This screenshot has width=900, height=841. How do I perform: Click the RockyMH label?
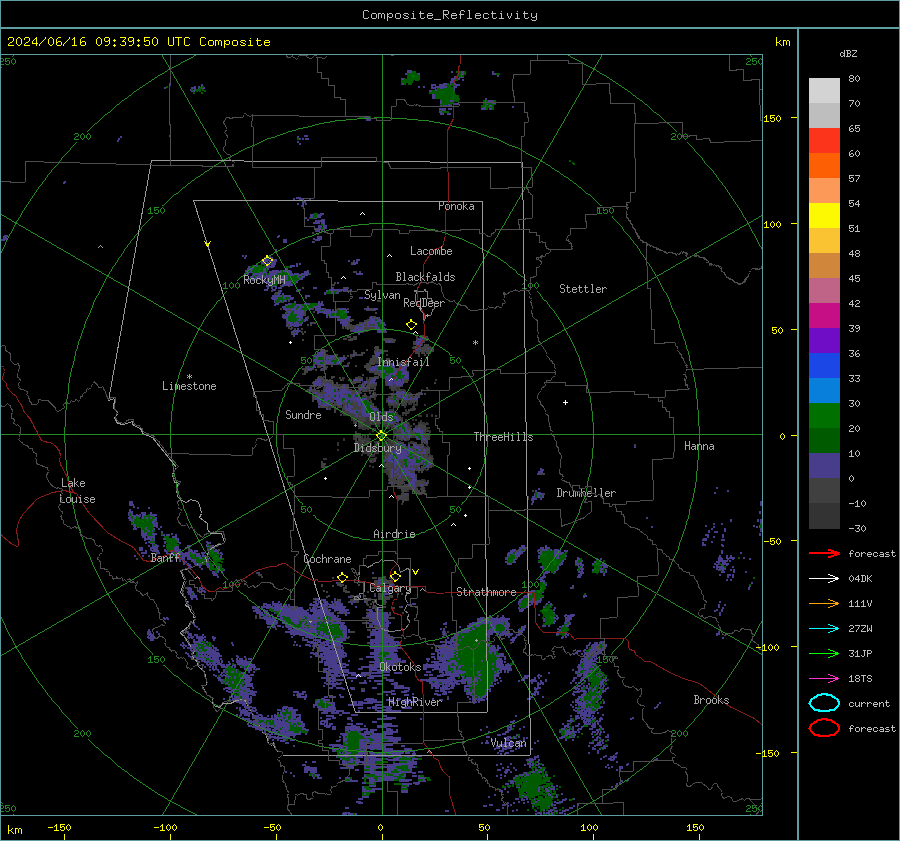265,280
